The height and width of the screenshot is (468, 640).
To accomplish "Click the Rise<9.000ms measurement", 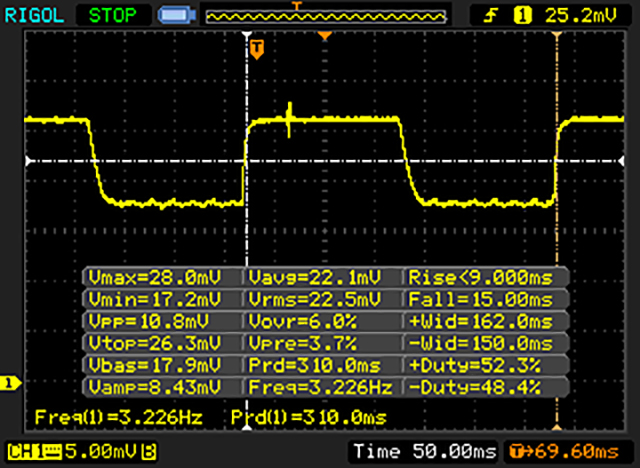I will (480, 278).
